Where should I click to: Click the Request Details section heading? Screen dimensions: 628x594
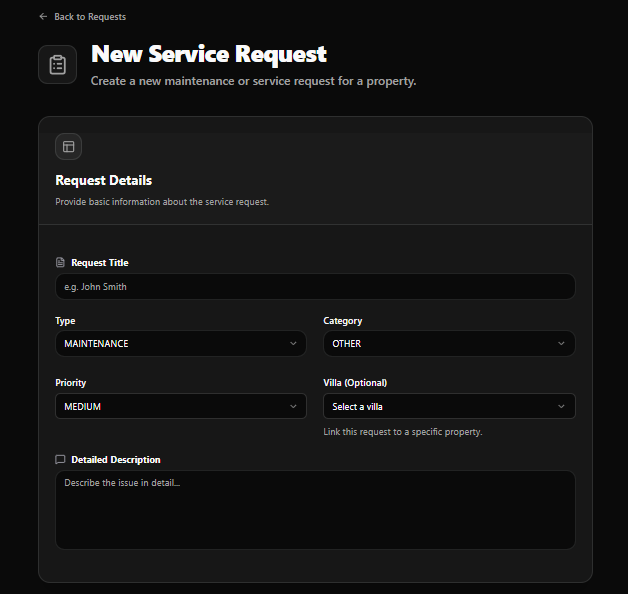(x=104, y=180)
